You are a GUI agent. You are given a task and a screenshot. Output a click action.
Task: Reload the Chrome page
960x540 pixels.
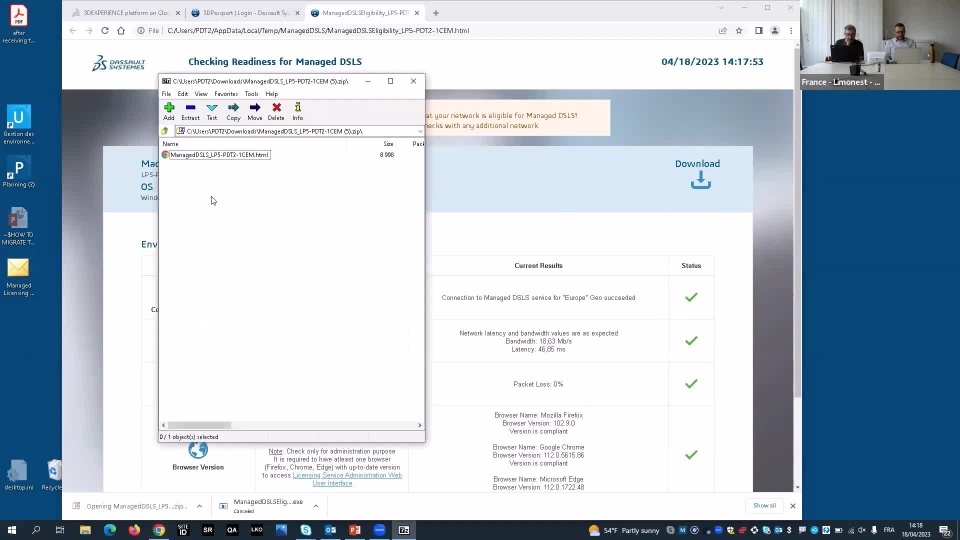pos(105,31)
